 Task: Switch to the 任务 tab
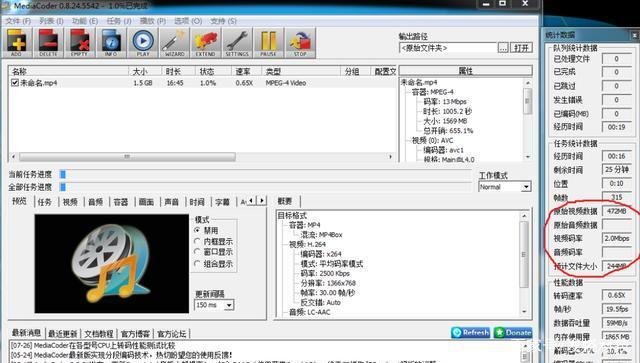tap(45, 202)
